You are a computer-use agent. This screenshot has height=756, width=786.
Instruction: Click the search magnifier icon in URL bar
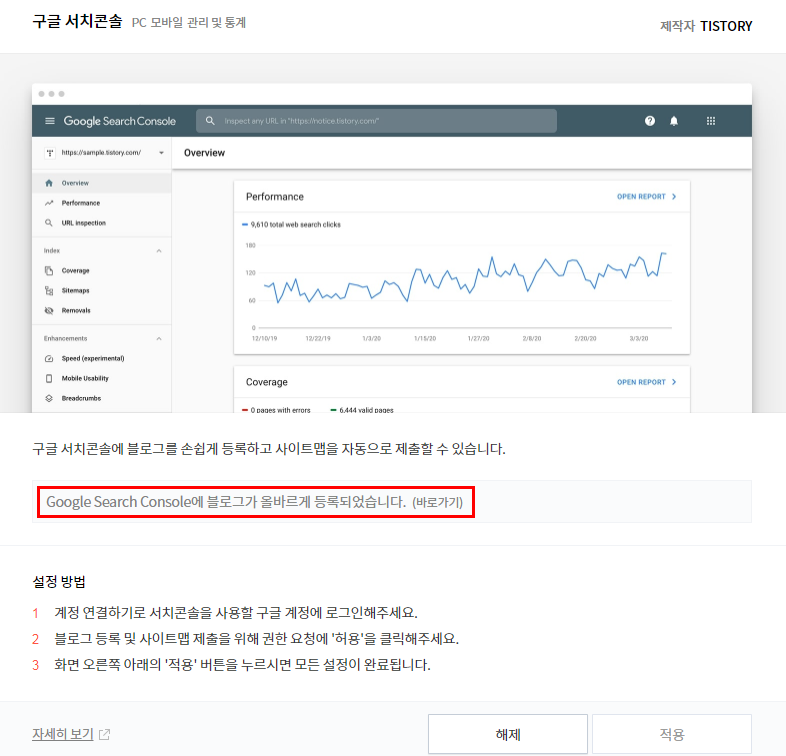(210, 121)
